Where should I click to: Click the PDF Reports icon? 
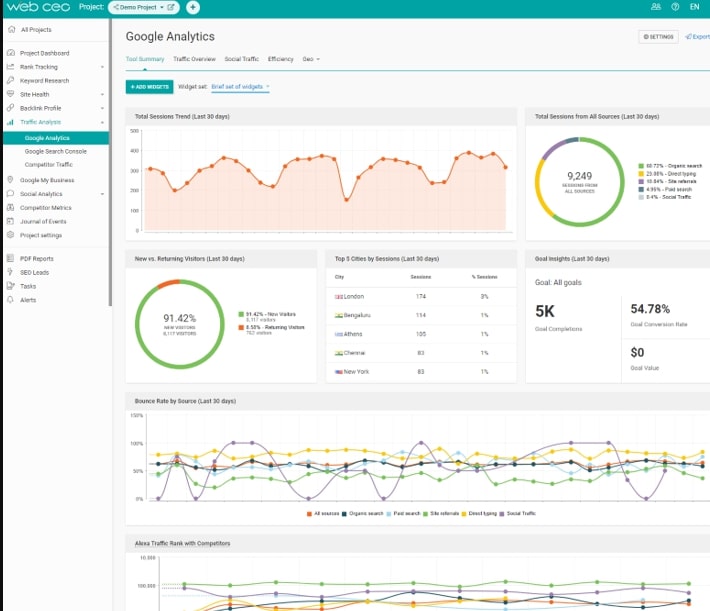click(x=11, y=258)
